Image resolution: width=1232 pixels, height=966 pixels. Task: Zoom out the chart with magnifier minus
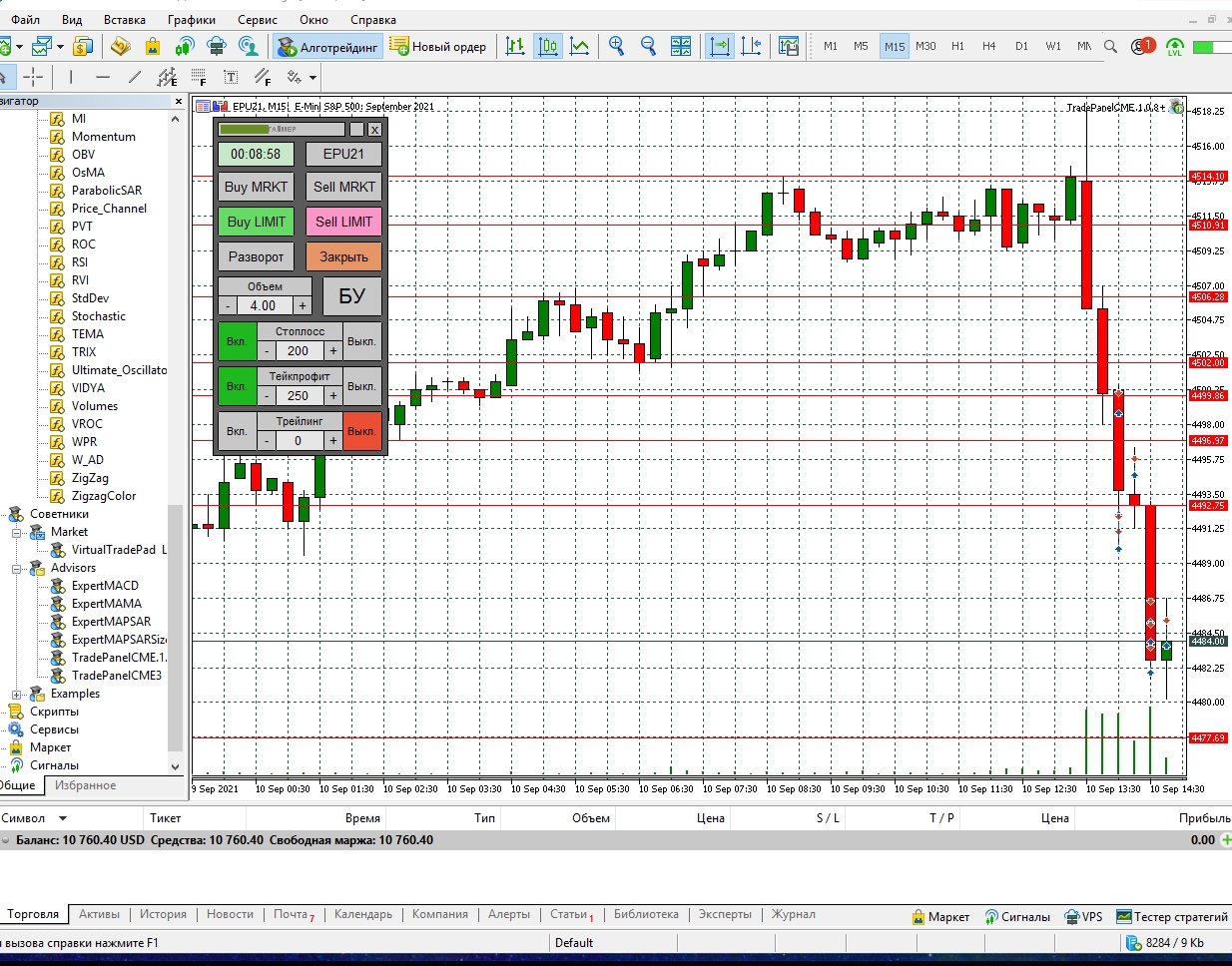[x=648, y=46]
